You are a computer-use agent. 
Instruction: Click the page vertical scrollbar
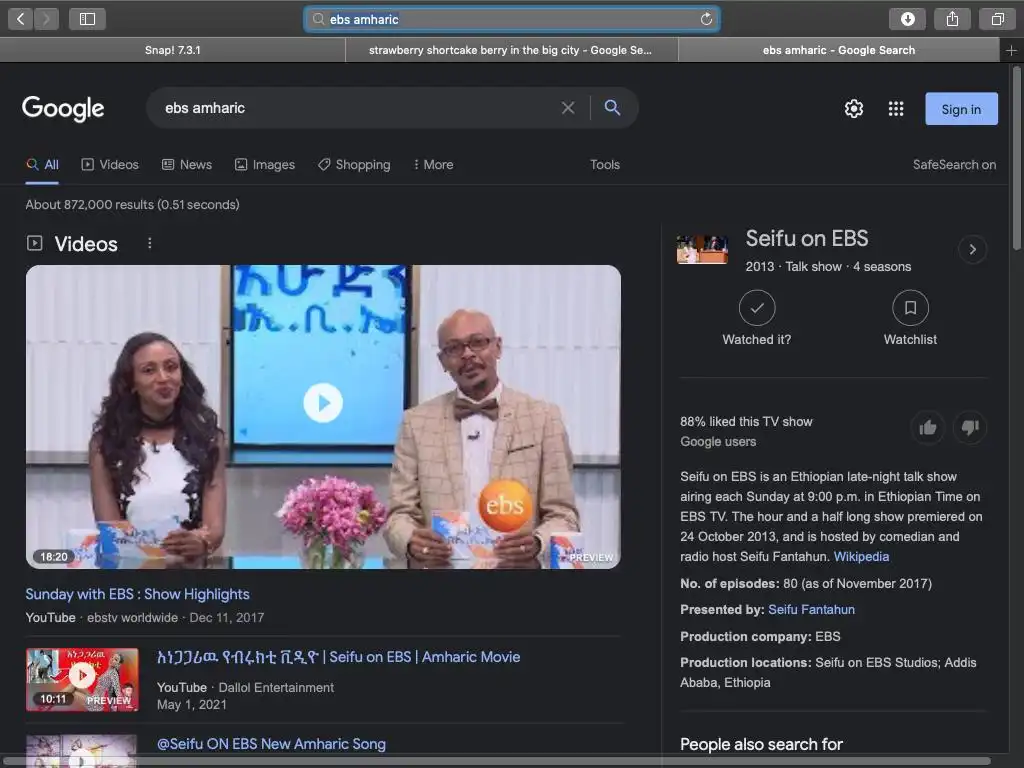click(1017, 157)
